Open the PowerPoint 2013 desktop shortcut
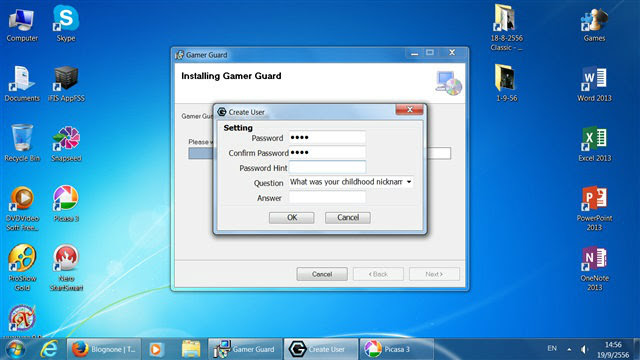This screenshot has height=360, width=640. [x=594, y=208]
